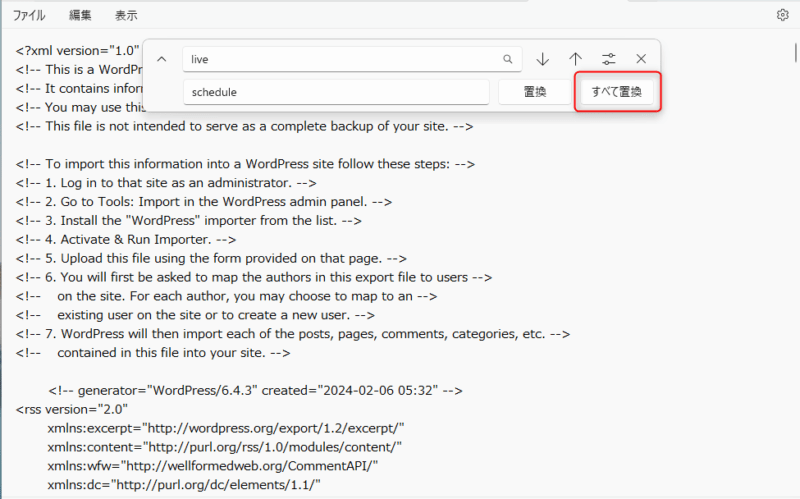Collapse the replace row with the chevron

162,59
